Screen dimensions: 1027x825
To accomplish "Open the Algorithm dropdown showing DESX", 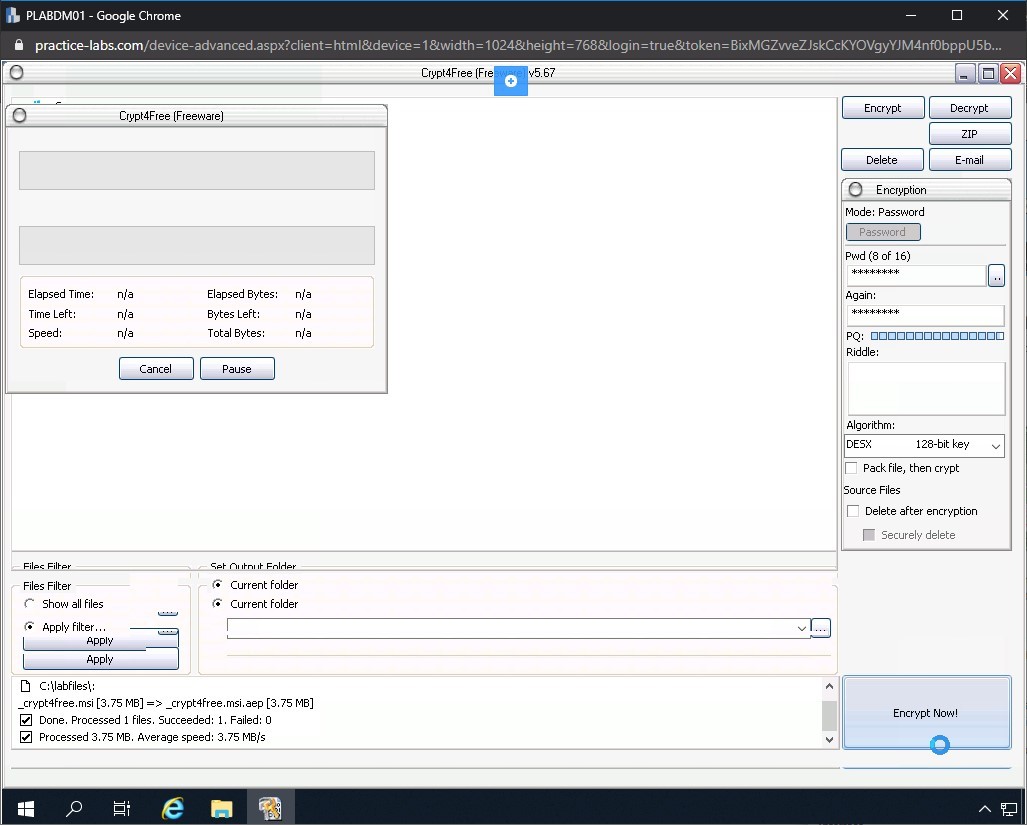I will (995, 445).
